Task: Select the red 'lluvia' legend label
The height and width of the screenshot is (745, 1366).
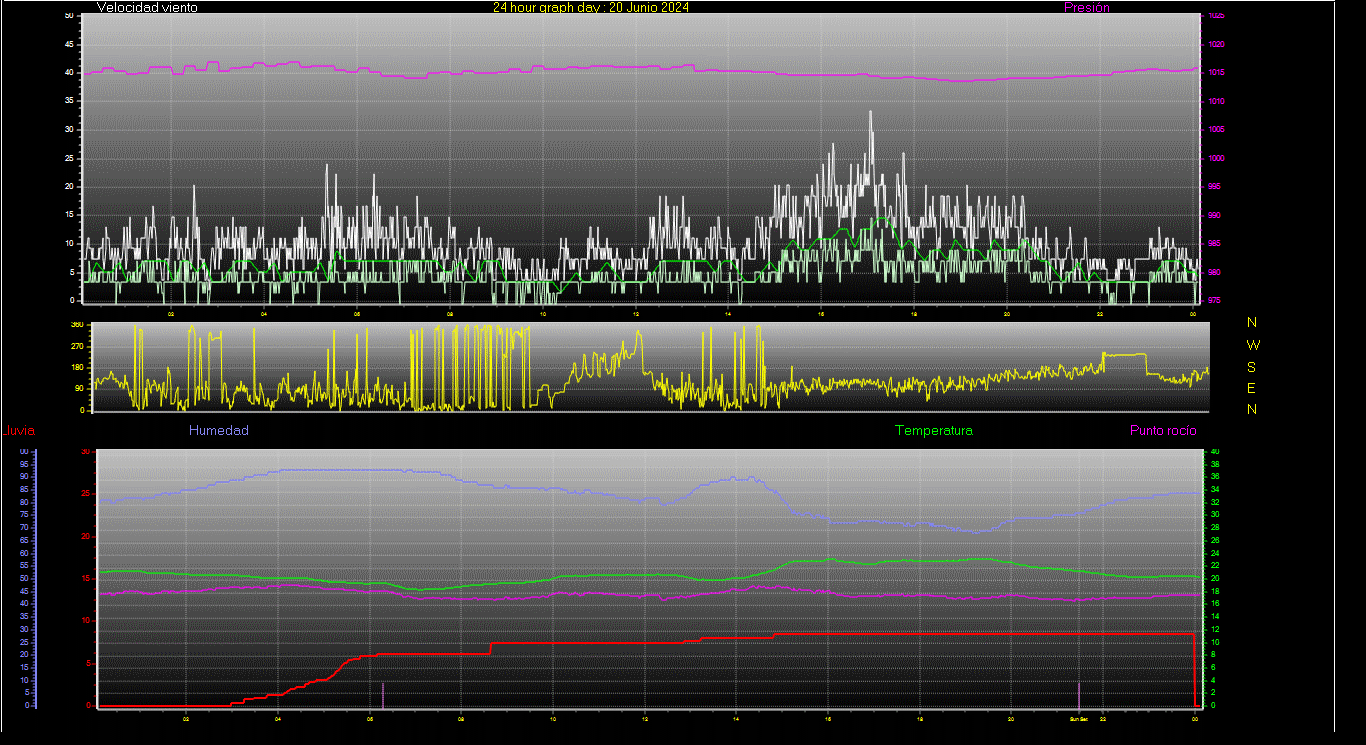Action: [19, 431]
